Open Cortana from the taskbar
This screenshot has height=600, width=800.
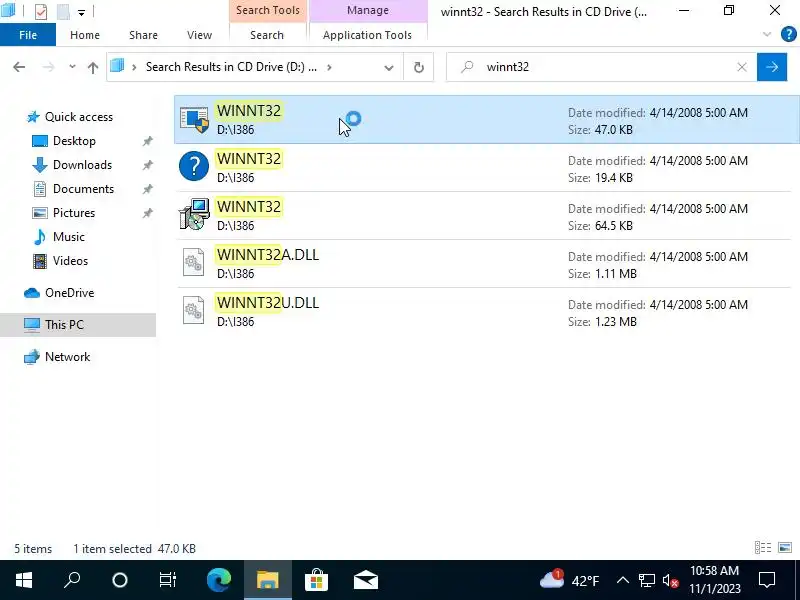pos(120,580)
